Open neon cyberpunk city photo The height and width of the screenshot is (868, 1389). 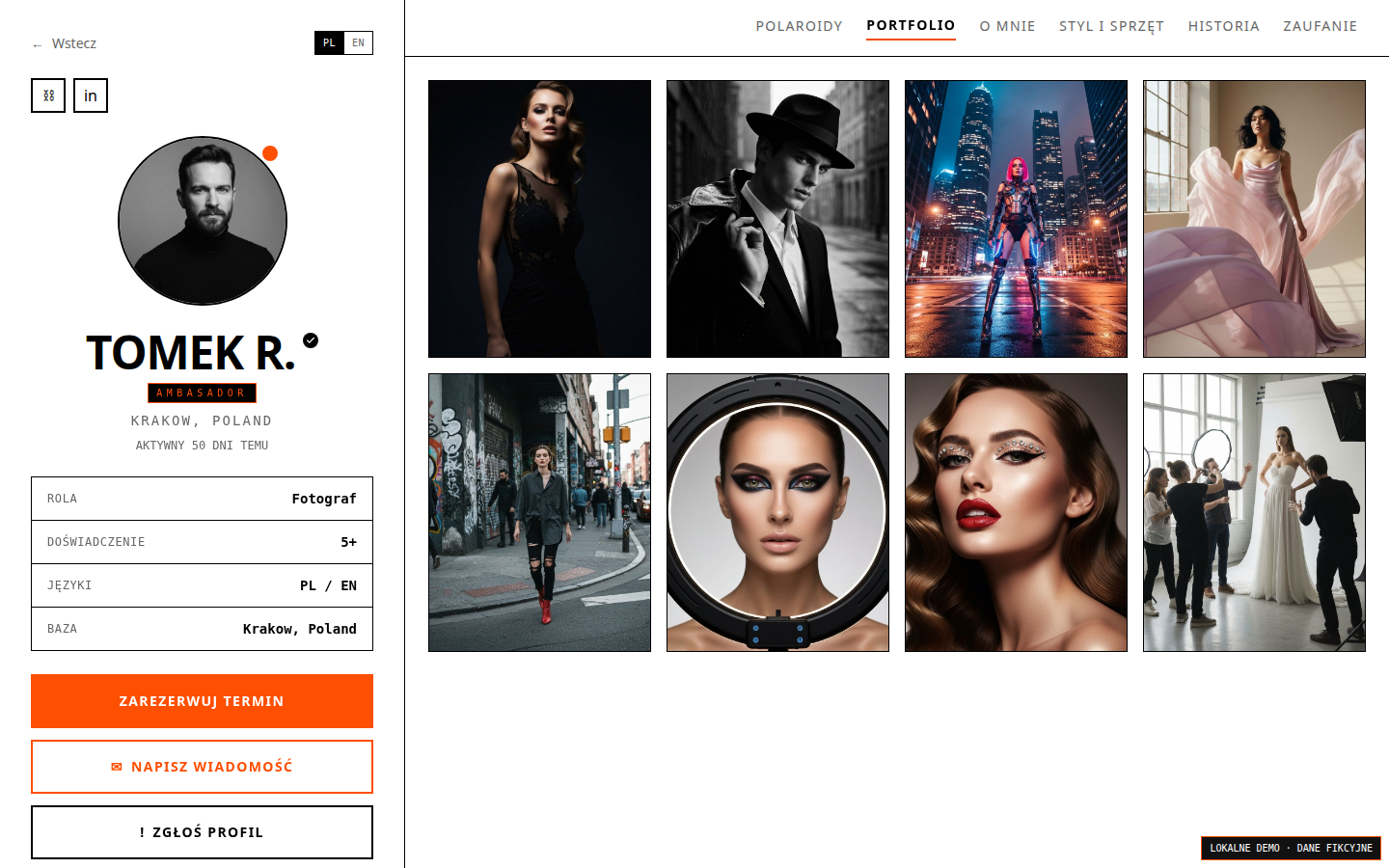1016,219
